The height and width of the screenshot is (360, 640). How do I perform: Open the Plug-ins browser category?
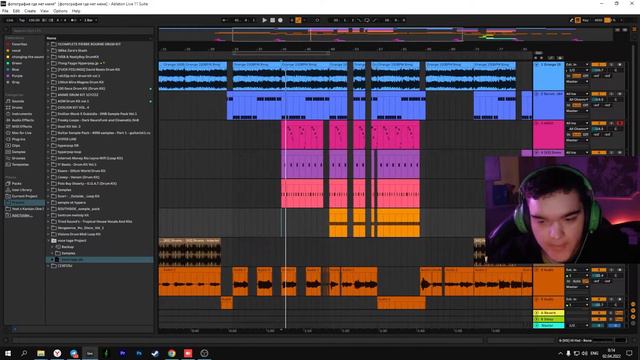point(18,139)
